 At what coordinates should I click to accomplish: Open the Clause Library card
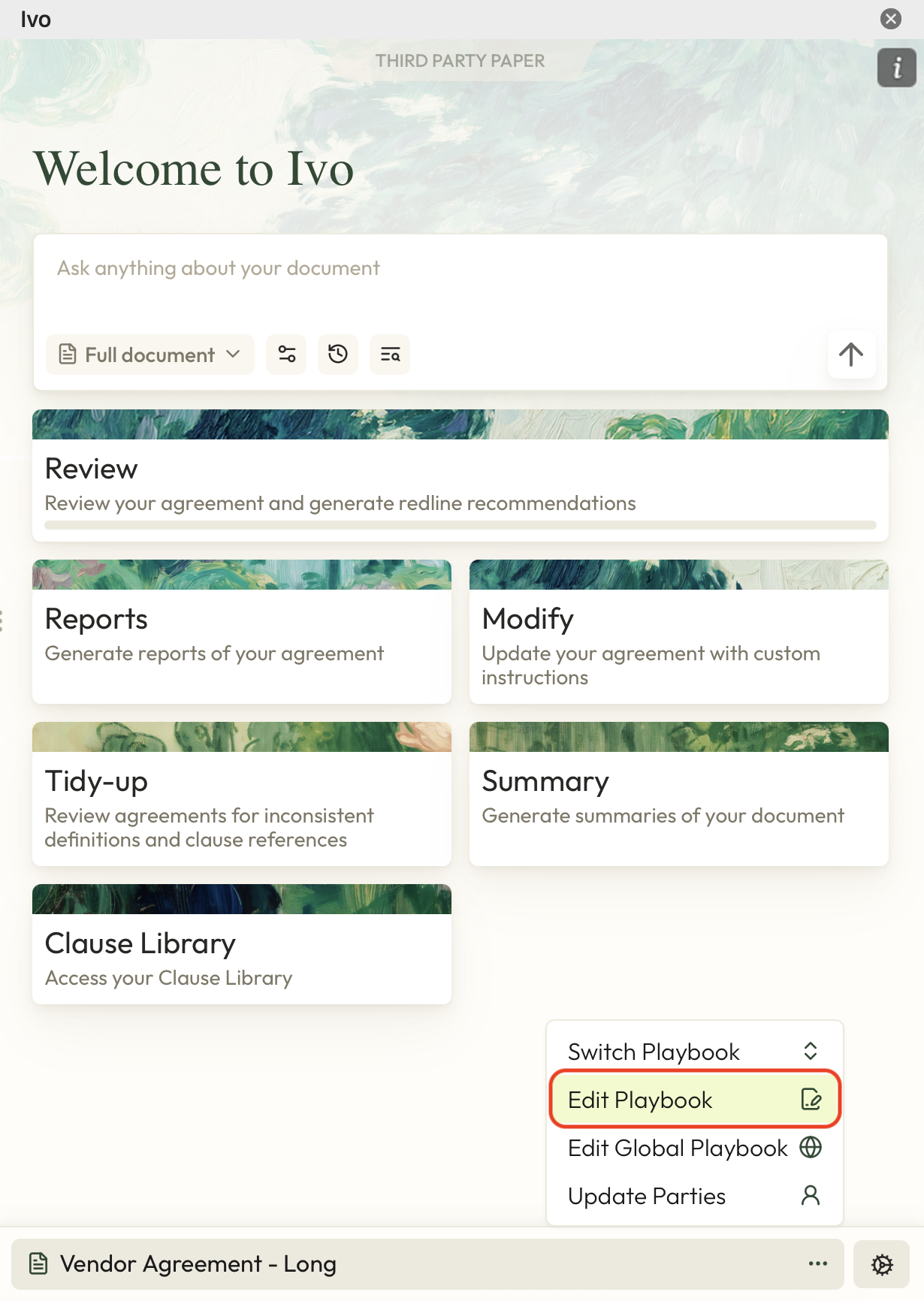click(x=242, y=944)
